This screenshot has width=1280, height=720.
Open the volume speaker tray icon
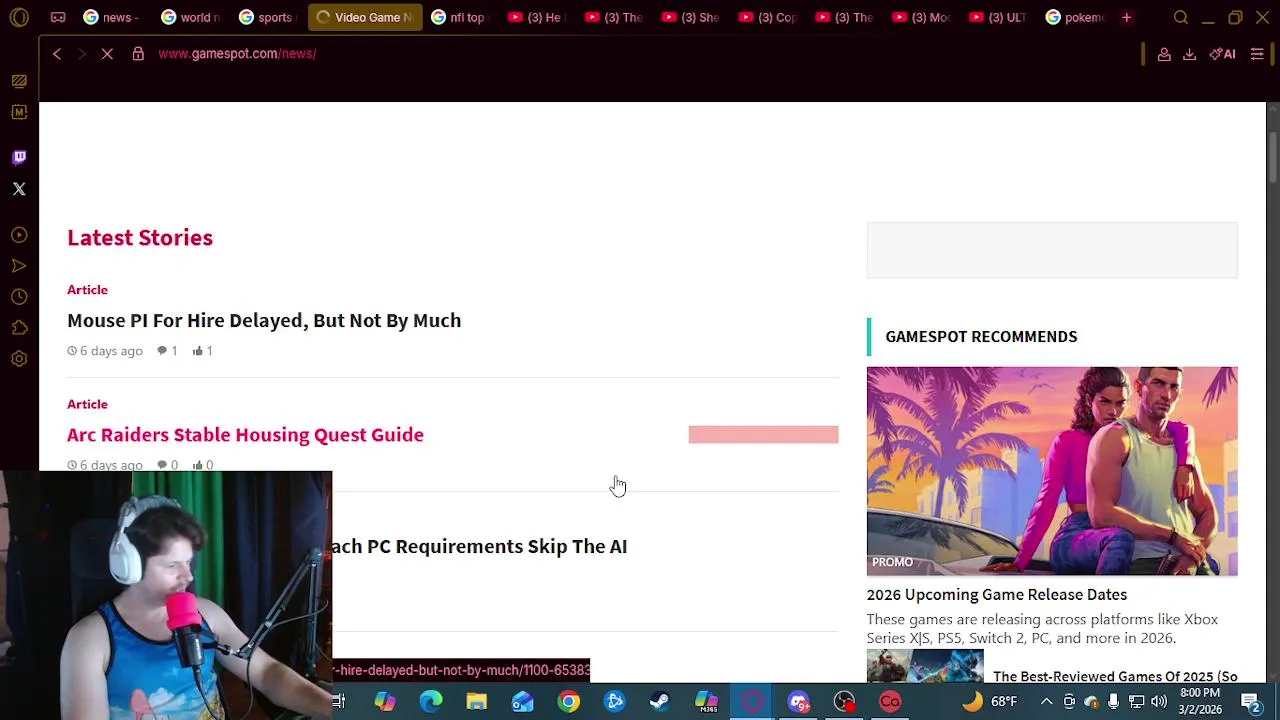click(1158, 702)
